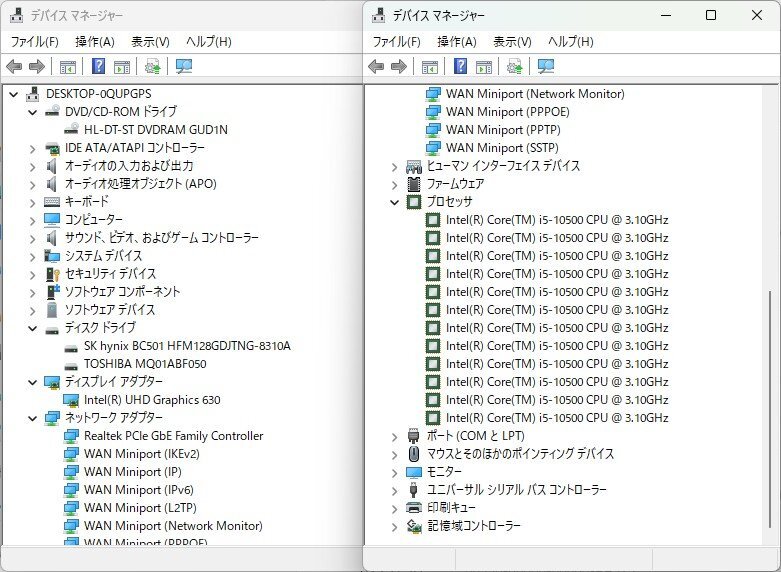The height and width of the screenshot is (572, 781).
Task: Click the Update driver icon in left window toolbar
Action: (x=152, y=66)
